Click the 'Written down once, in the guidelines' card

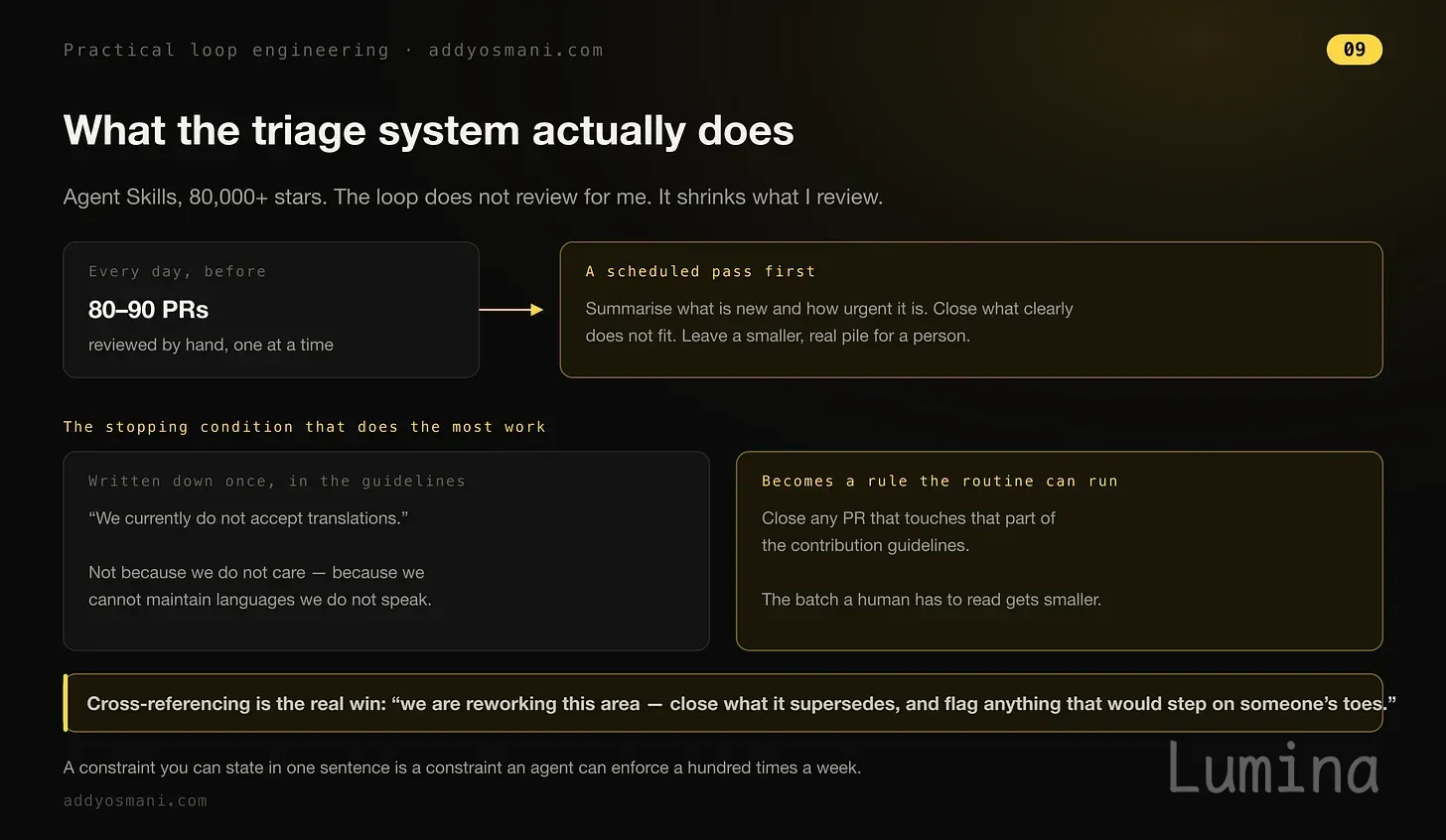tap(386, 551)
